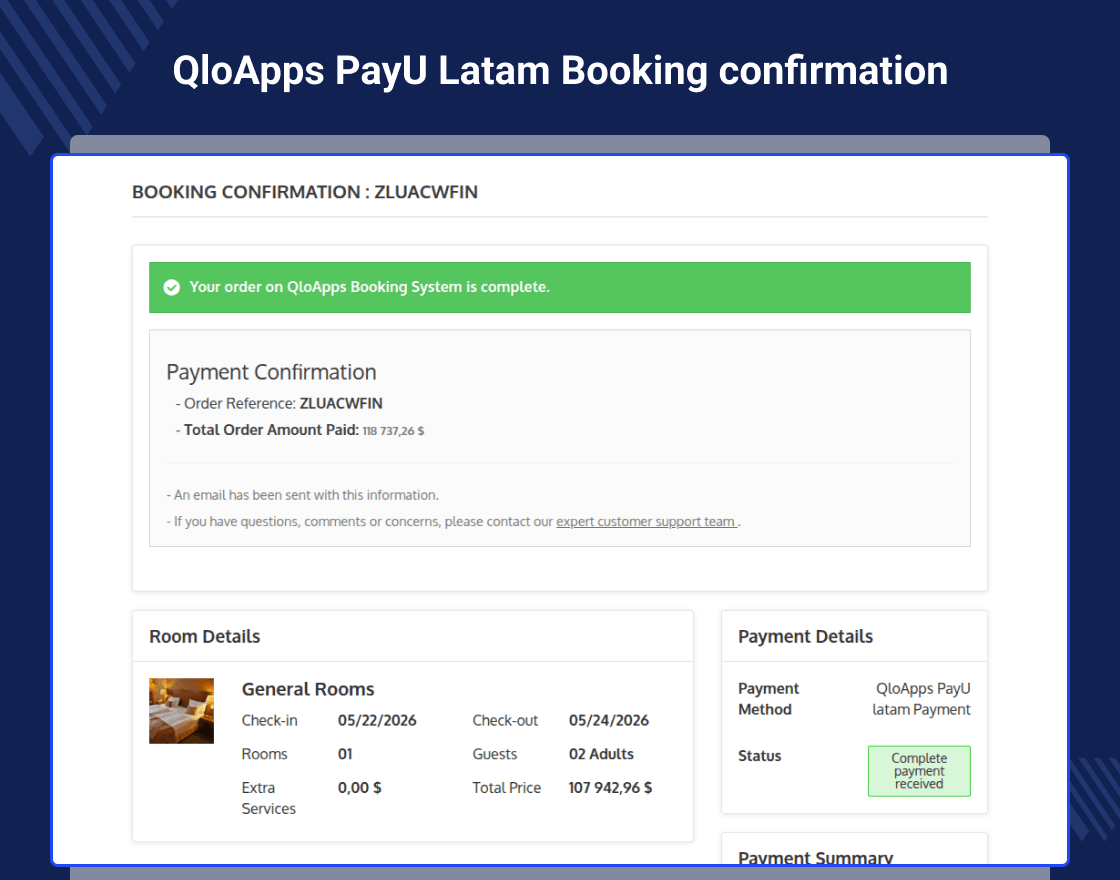Click the Room Details section header
The width and height of the screenshot is (1120, 880).
[x=204, y=636]
